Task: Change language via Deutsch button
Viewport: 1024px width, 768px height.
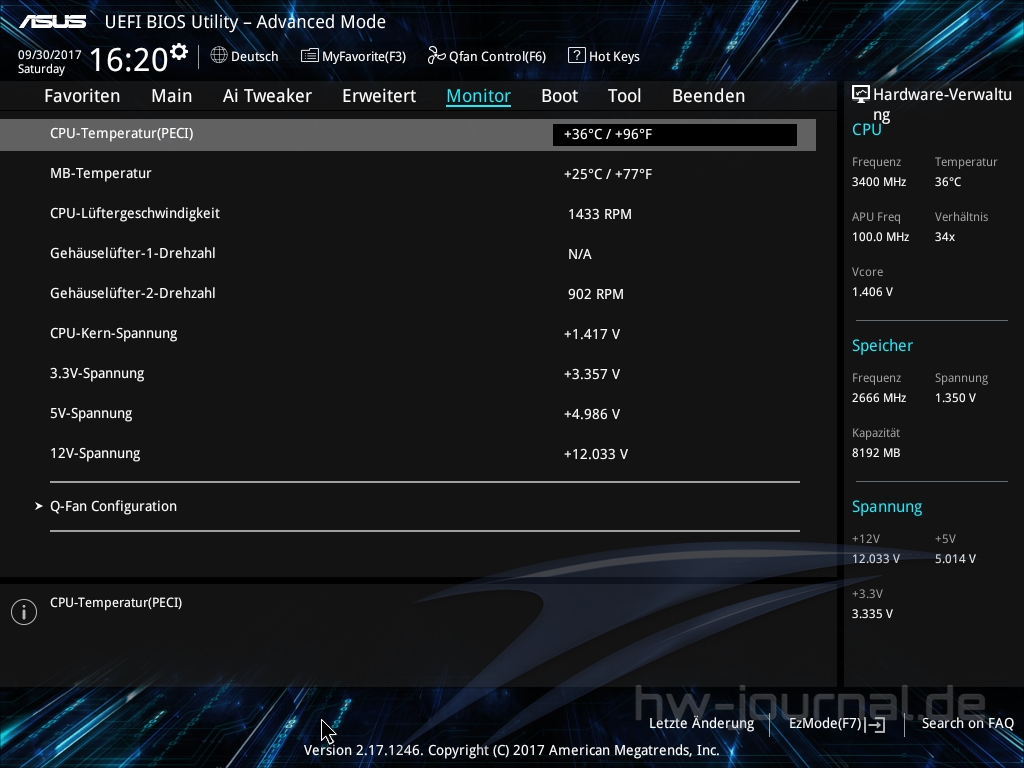Action: pos(245,56)
